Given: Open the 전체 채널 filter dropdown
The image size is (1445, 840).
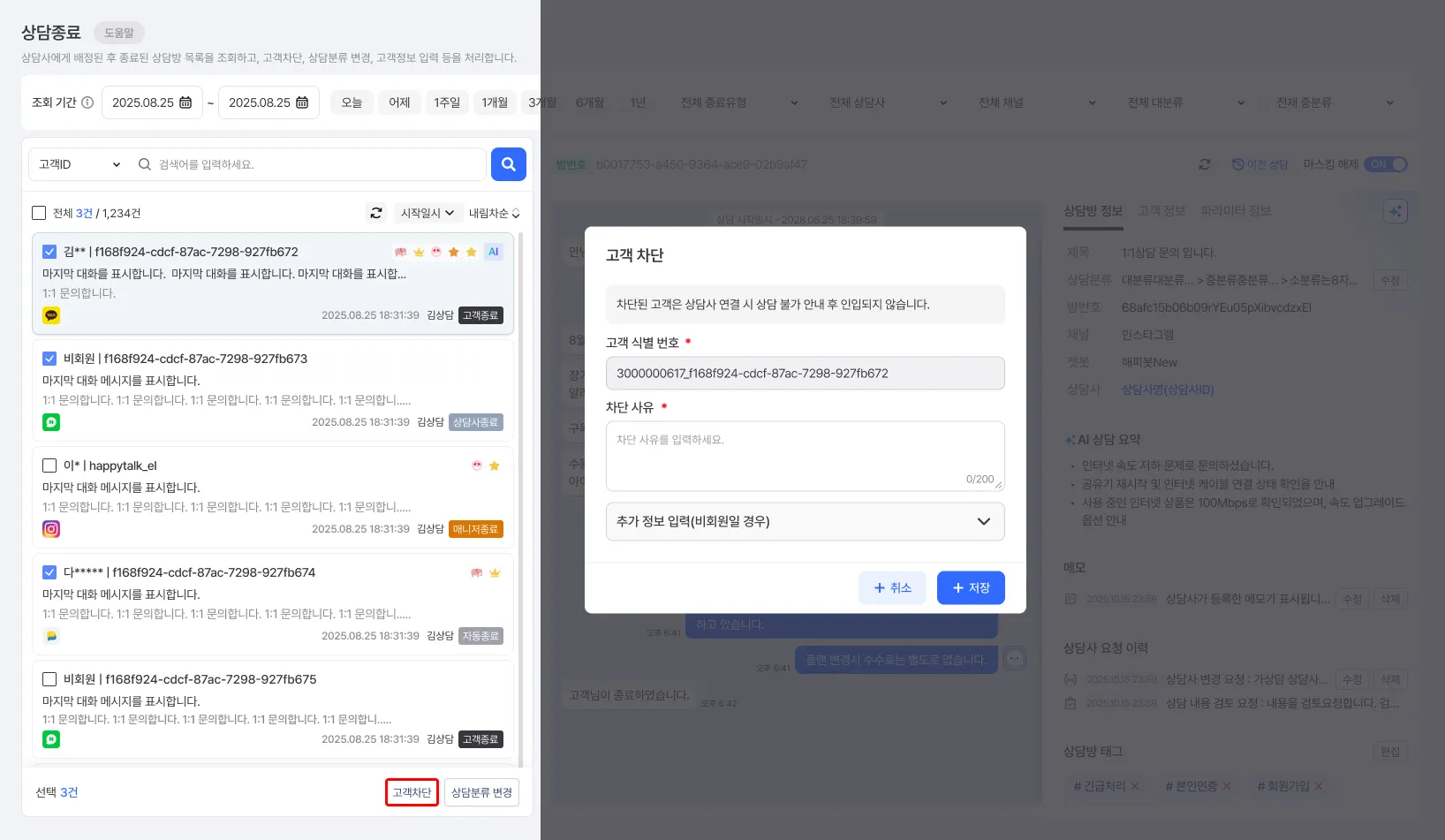Looking at the screenshot, I should point(1036,102).
